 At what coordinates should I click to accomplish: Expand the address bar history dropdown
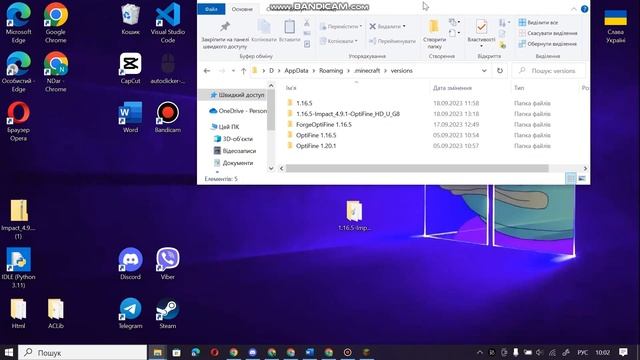click(x=484, y=71)
